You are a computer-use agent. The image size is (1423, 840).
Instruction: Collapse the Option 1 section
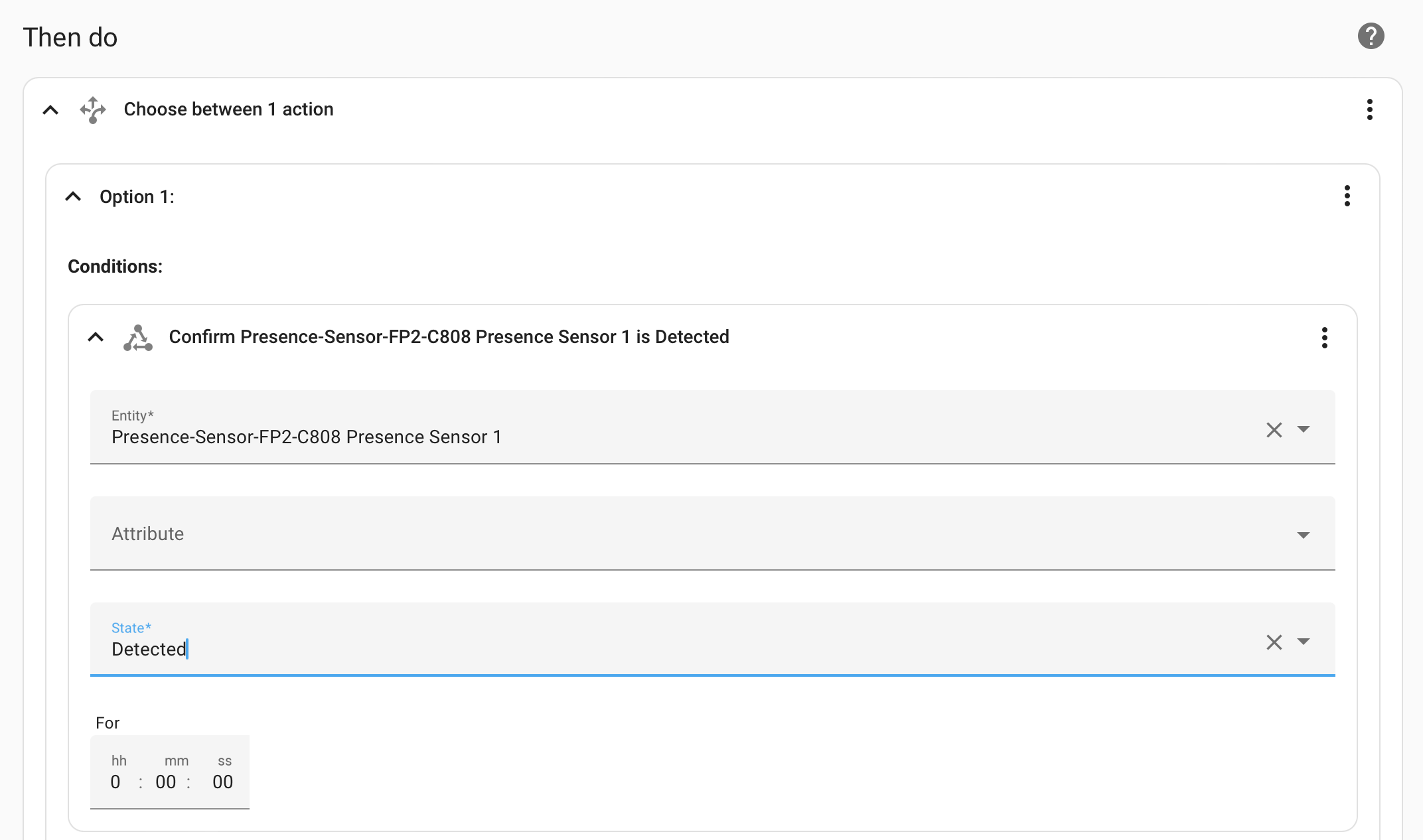pos(73,196)
